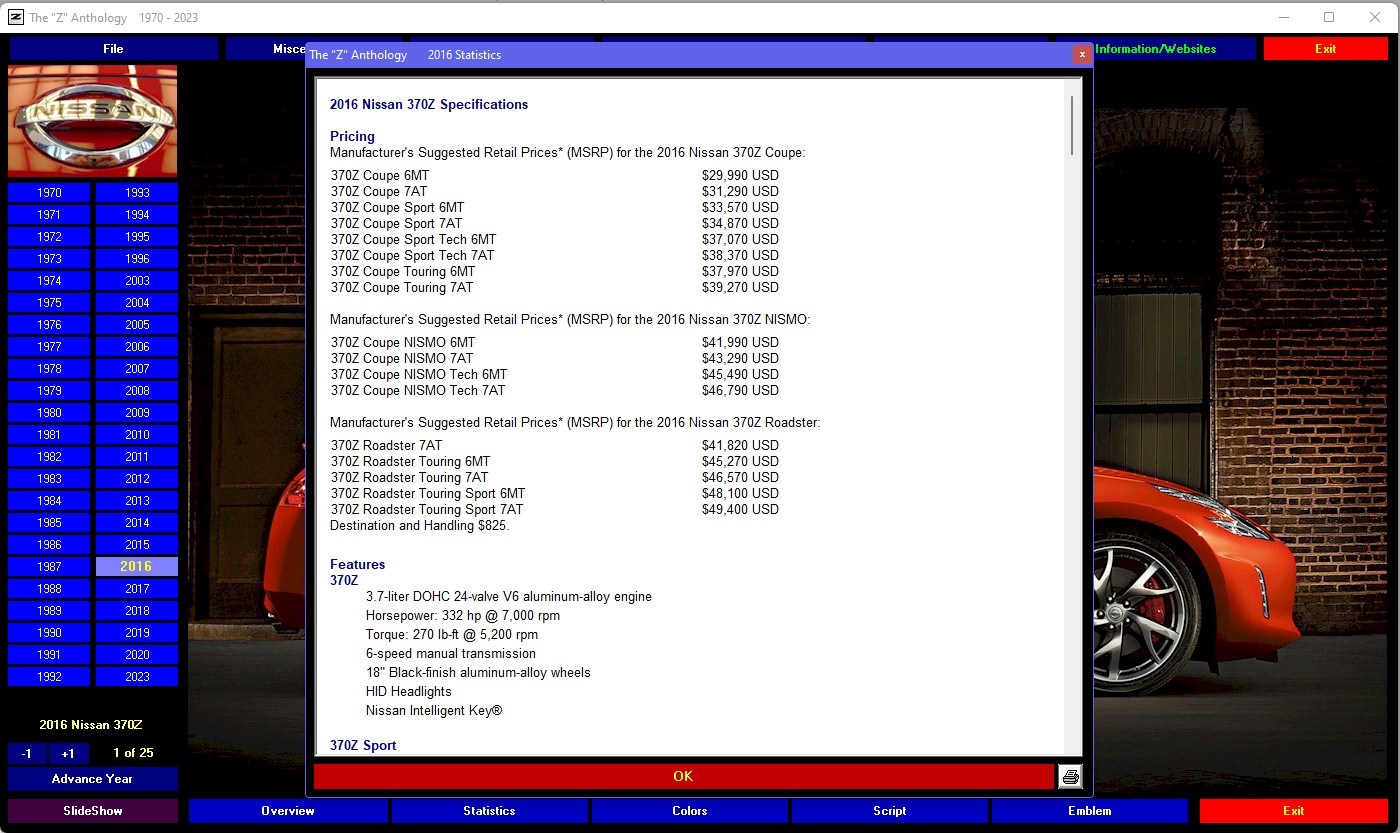Select model year 1970
This screenshot has height=833, width=1400.
pyautogui.click(x=49, y=193)
